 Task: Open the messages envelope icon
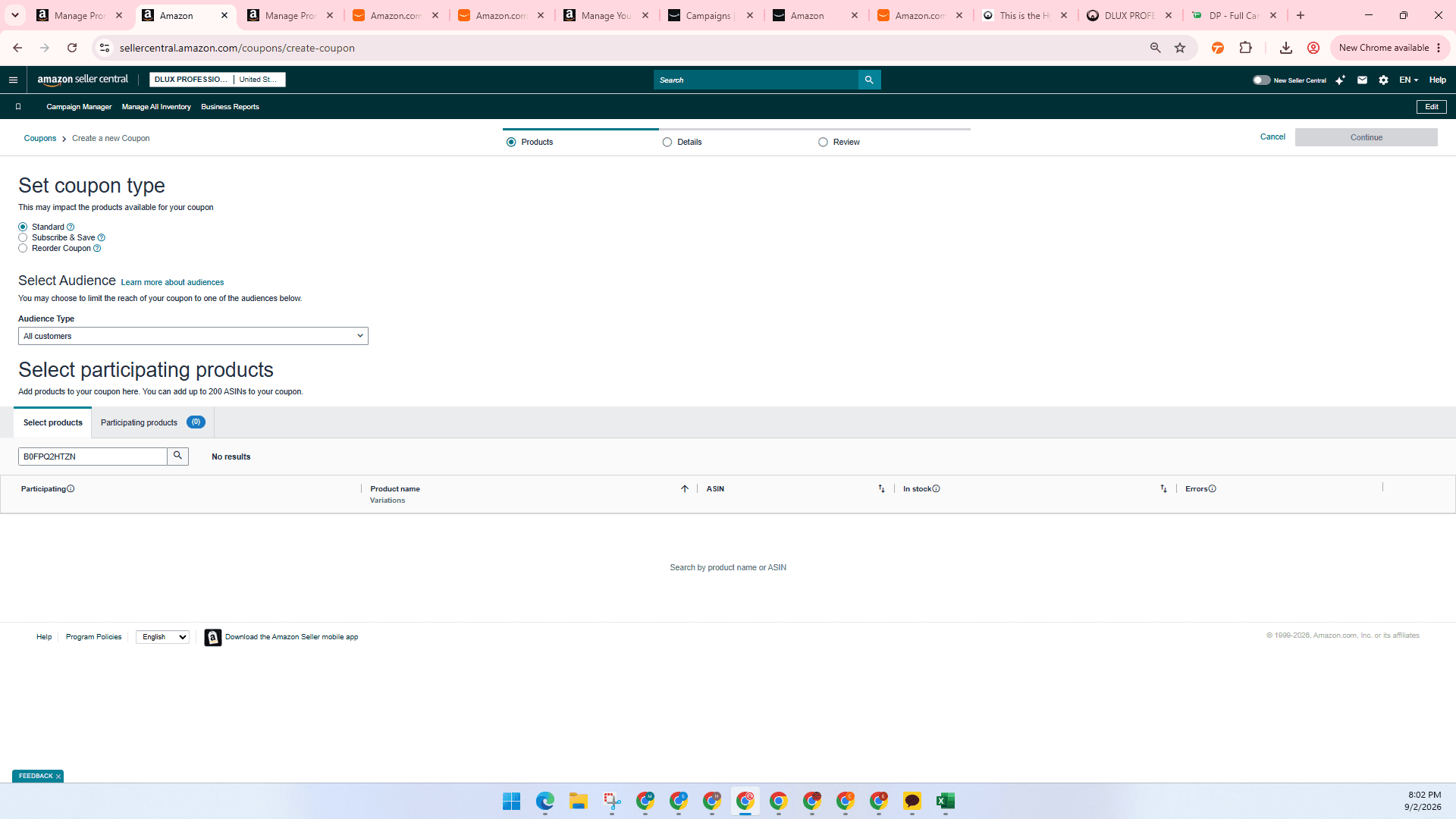[1362, 80]
